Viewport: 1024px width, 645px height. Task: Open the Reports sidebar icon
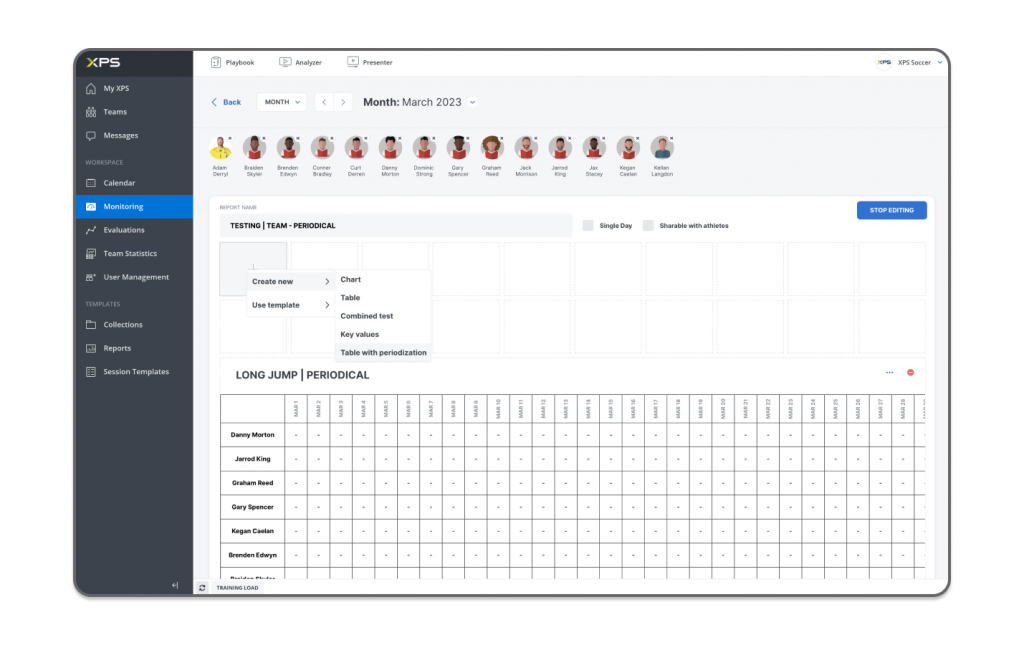(x=91, y=348)
